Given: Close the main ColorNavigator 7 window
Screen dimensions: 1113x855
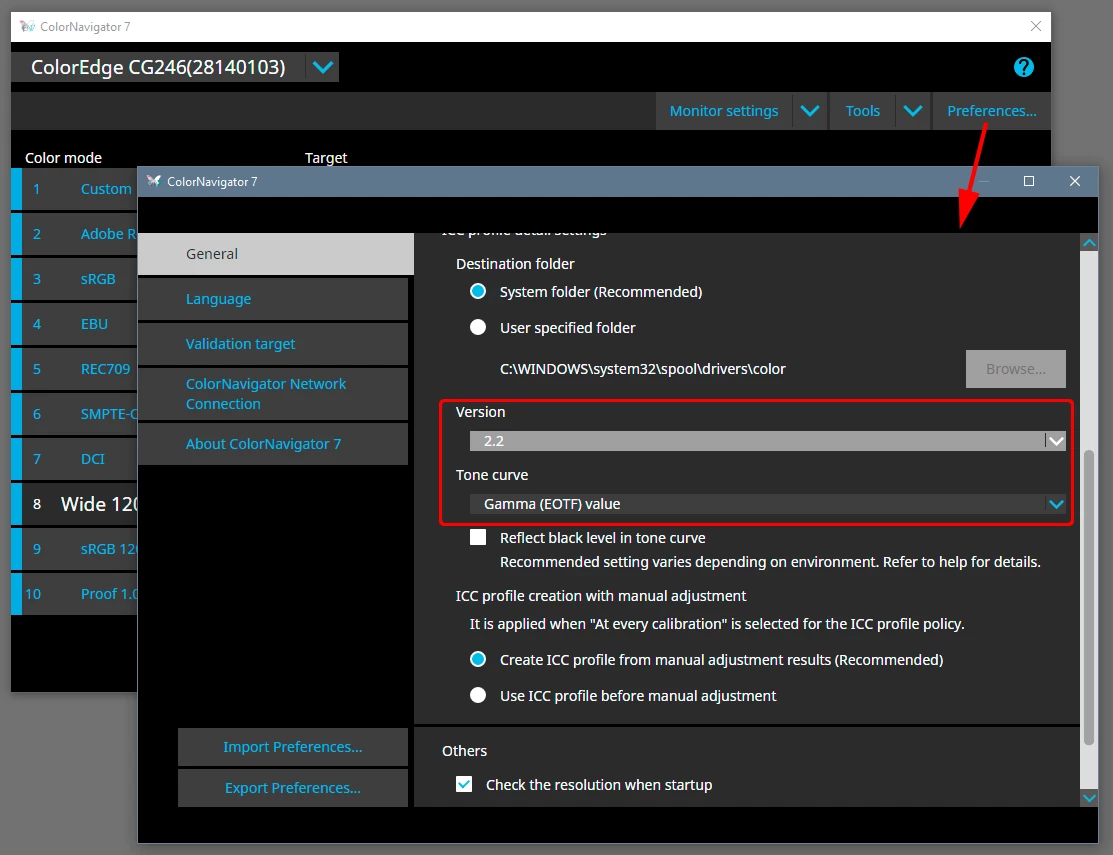Looking at the screenshot, I should pos(1036,26).
